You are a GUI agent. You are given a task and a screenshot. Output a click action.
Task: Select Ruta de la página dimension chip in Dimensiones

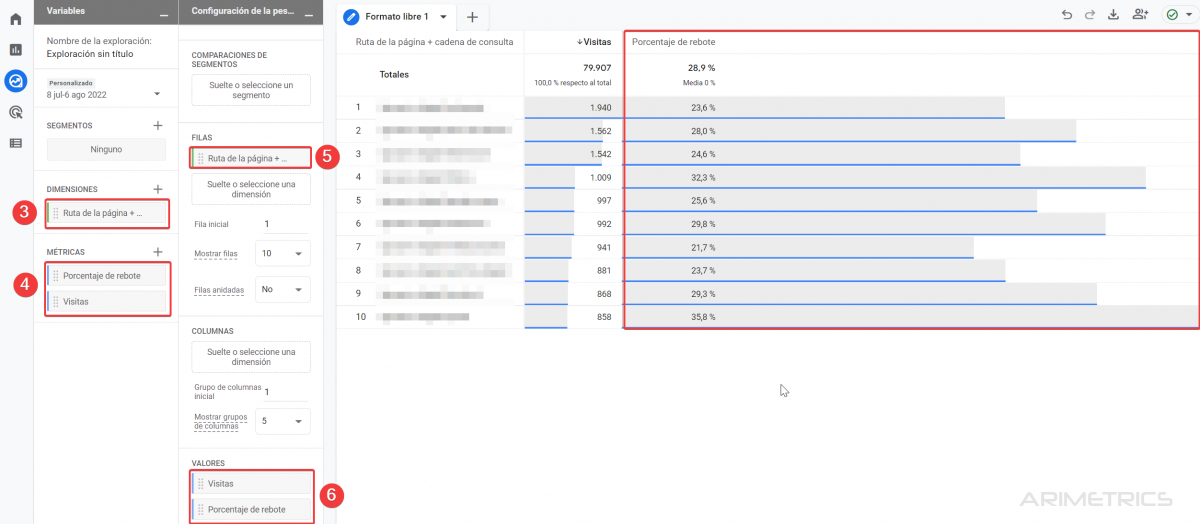pos(106,213)
